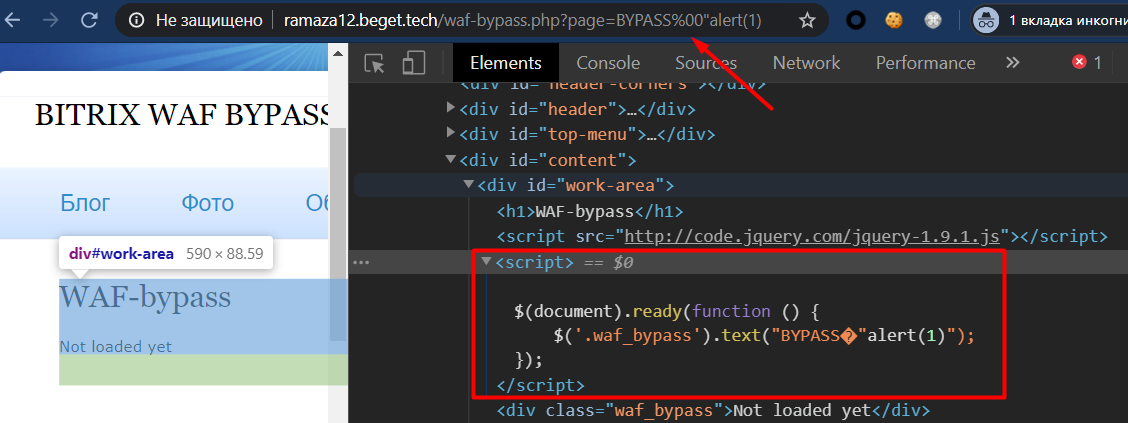Open the 'Фото' menu link on the page
Screen dimensions: 1128x423
click(x=207, y=203)
